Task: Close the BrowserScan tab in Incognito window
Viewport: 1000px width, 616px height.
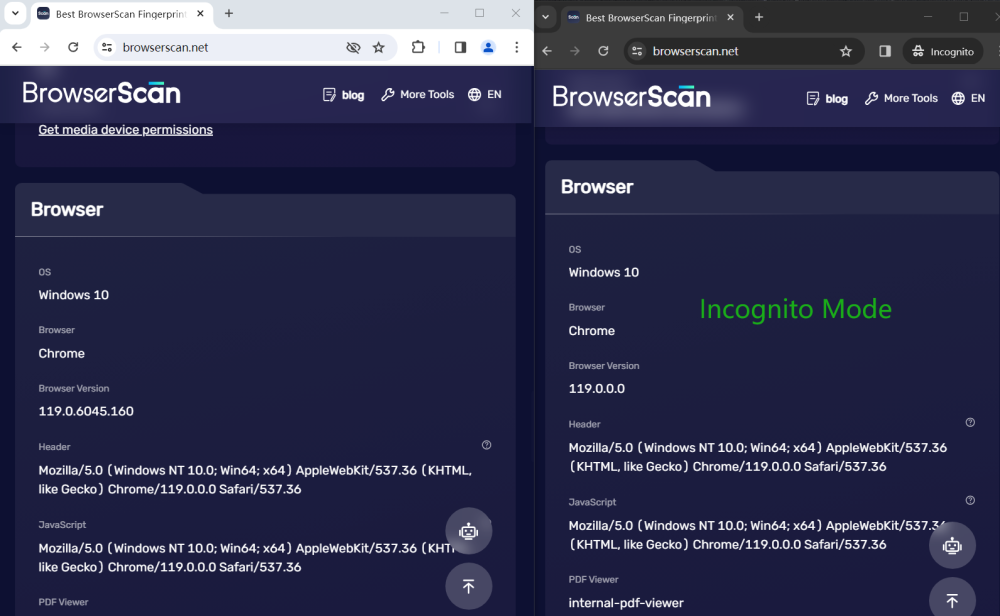Action: click(730, 17)
